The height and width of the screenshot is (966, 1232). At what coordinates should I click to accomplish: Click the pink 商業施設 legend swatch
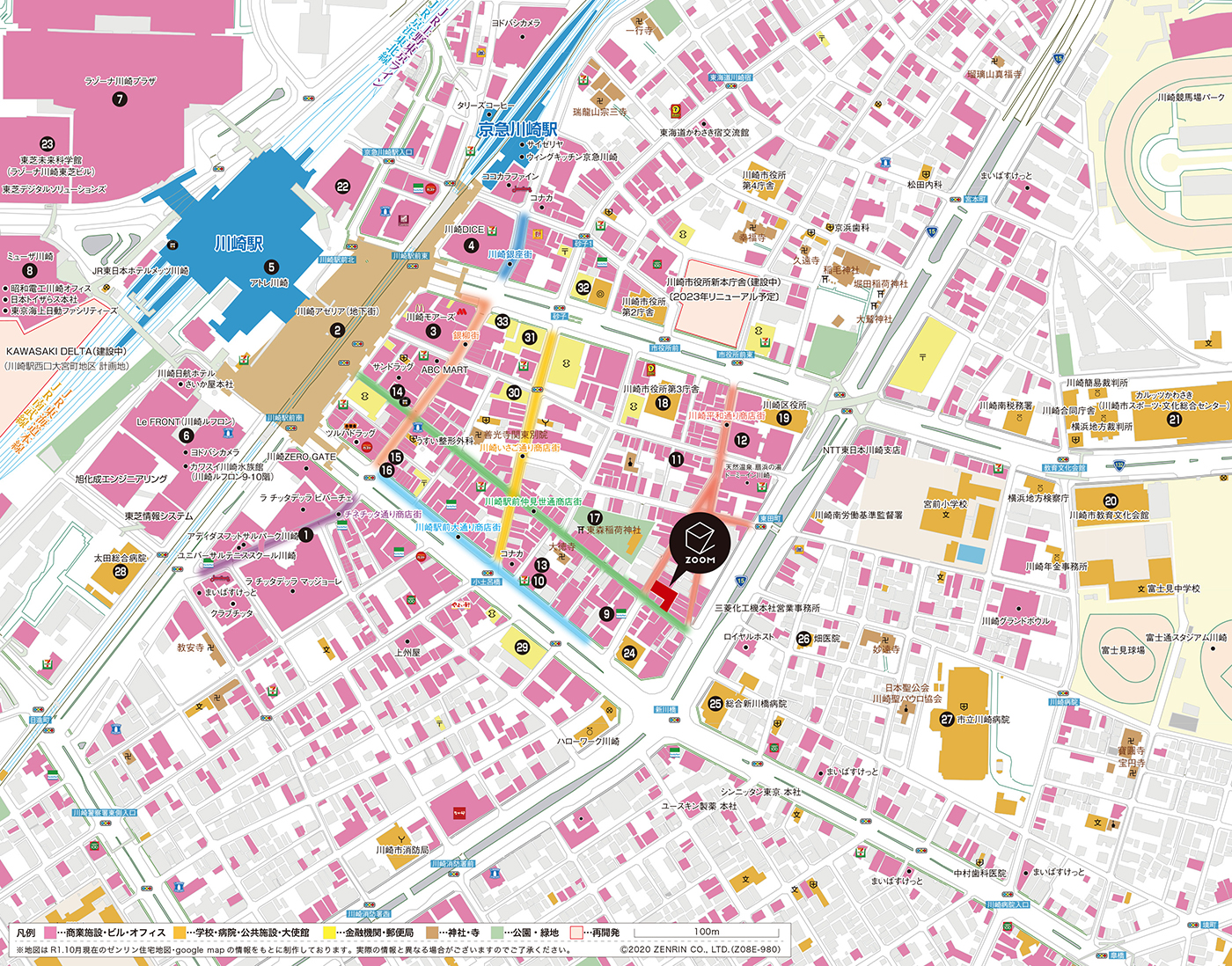coord(50,933)
